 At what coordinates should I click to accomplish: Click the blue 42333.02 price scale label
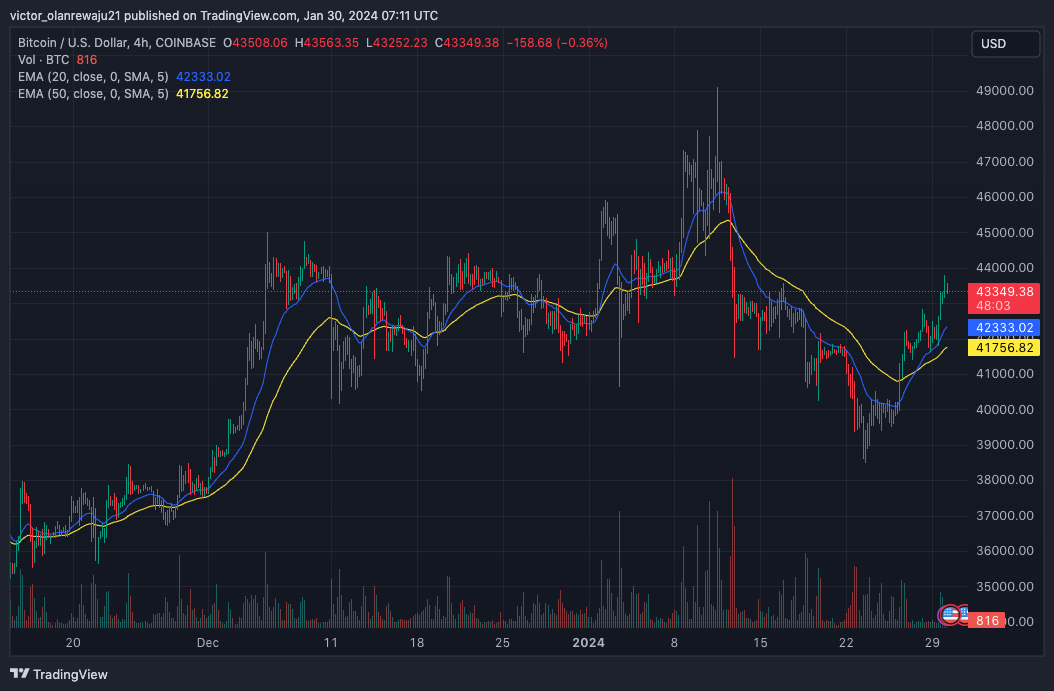tap(1004, 328)
